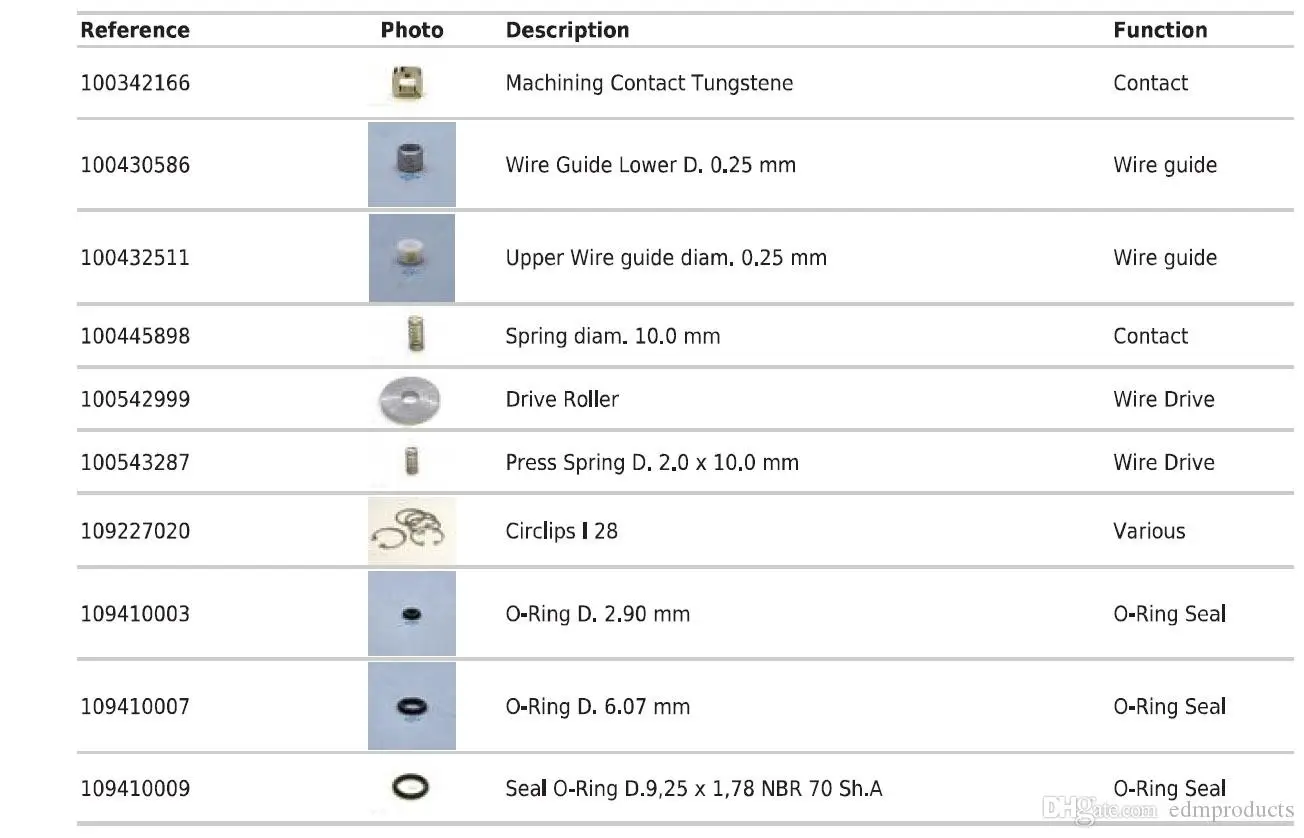Click the O-Ring D. 2.90 mm photo
Screen dimensions: 1304x838
pos(411,614)
